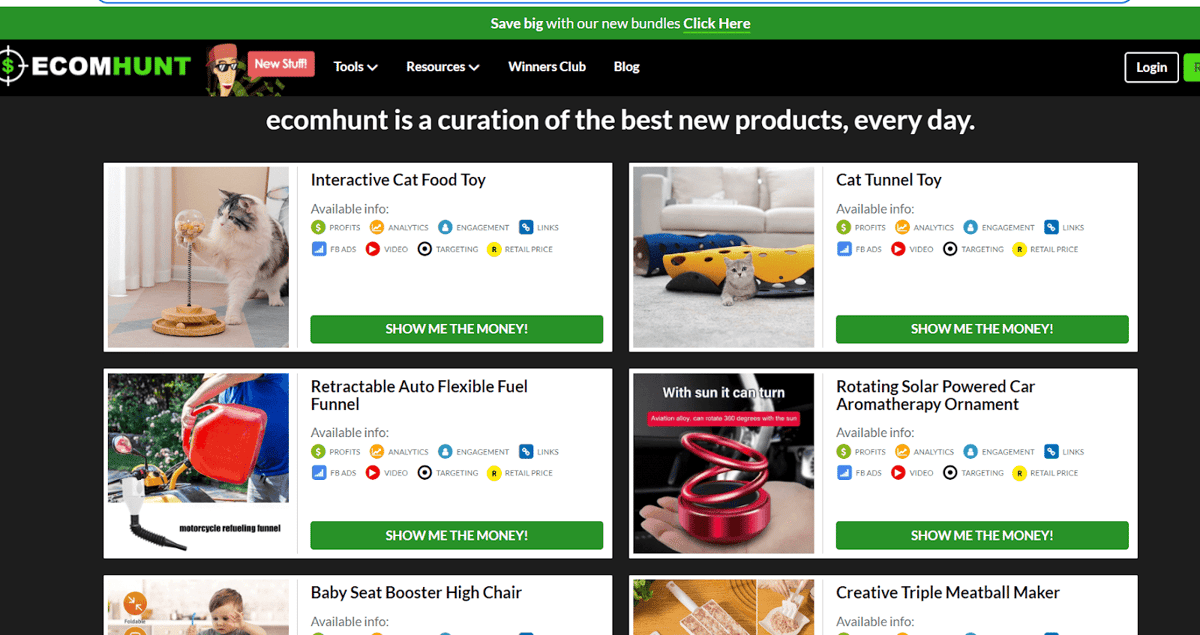Viewport: 1200px width, 635px height.
Task: Open Rotating Solar Powered Car Aromatherapy Ornament title
Action: click(936, 395)
